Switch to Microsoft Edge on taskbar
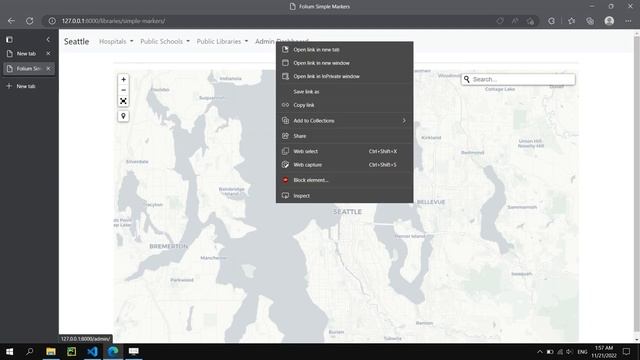The image size is (640, 360). click(113, 351)
